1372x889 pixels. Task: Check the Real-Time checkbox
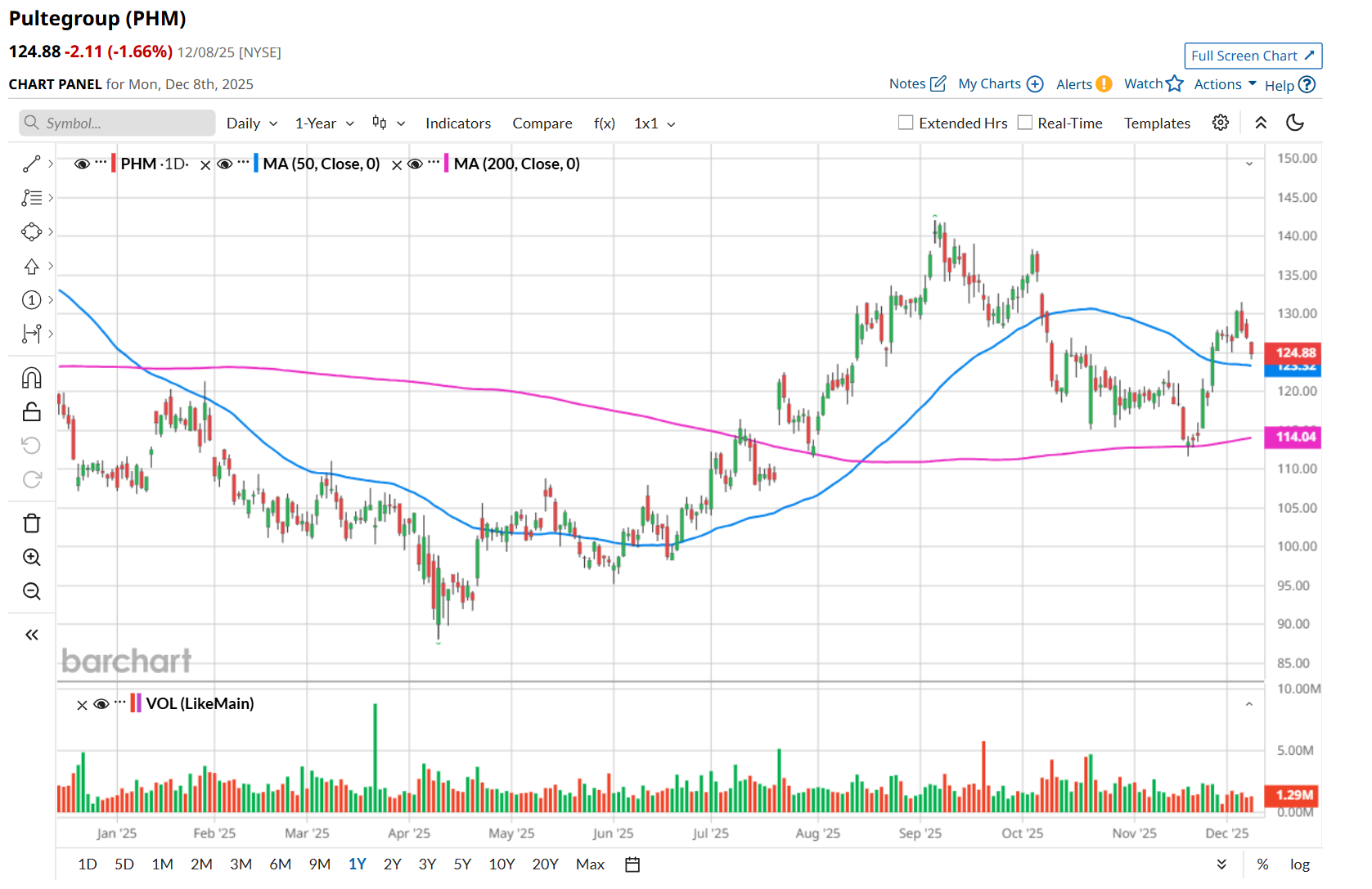click(x=1024, y=123)
